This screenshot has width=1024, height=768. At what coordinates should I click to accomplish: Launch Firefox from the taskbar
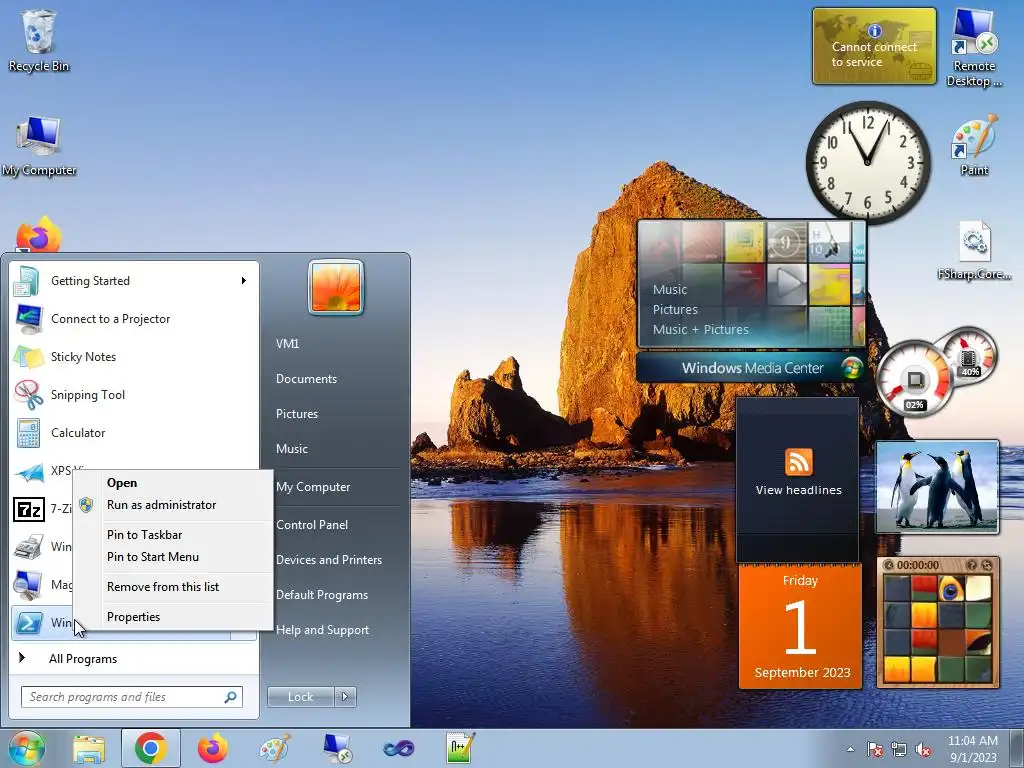(x=213, y=748)
